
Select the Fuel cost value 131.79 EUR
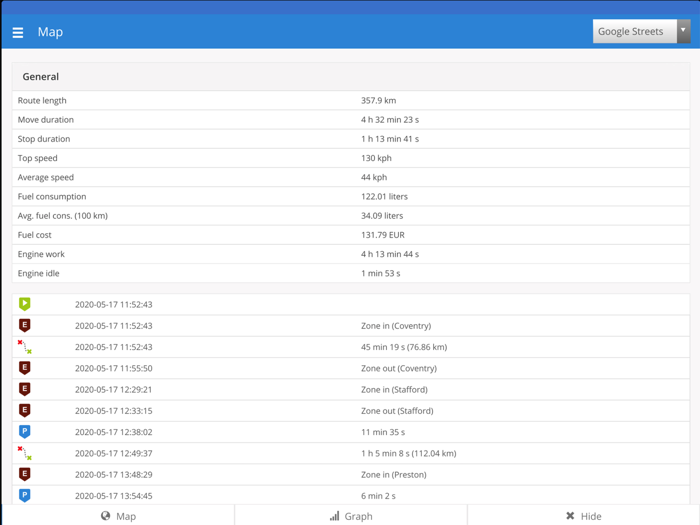tap(383, 235)
